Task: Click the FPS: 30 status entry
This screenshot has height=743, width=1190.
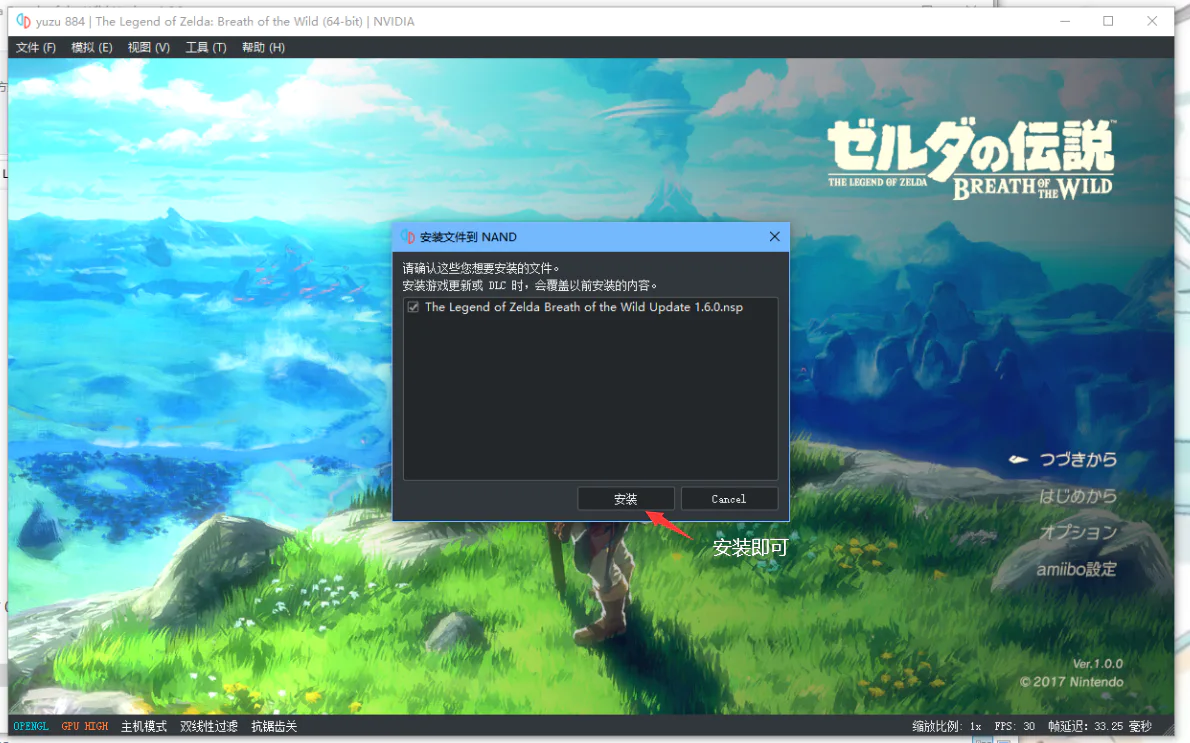Action: 1015,726
